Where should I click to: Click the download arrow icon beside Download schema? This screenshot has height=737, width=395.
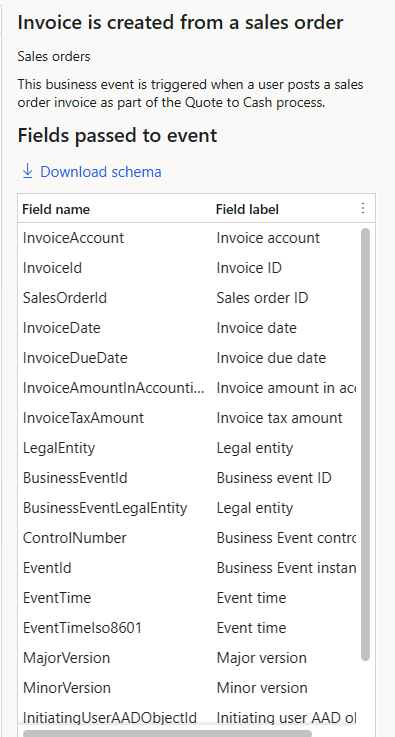pos(28,172)
